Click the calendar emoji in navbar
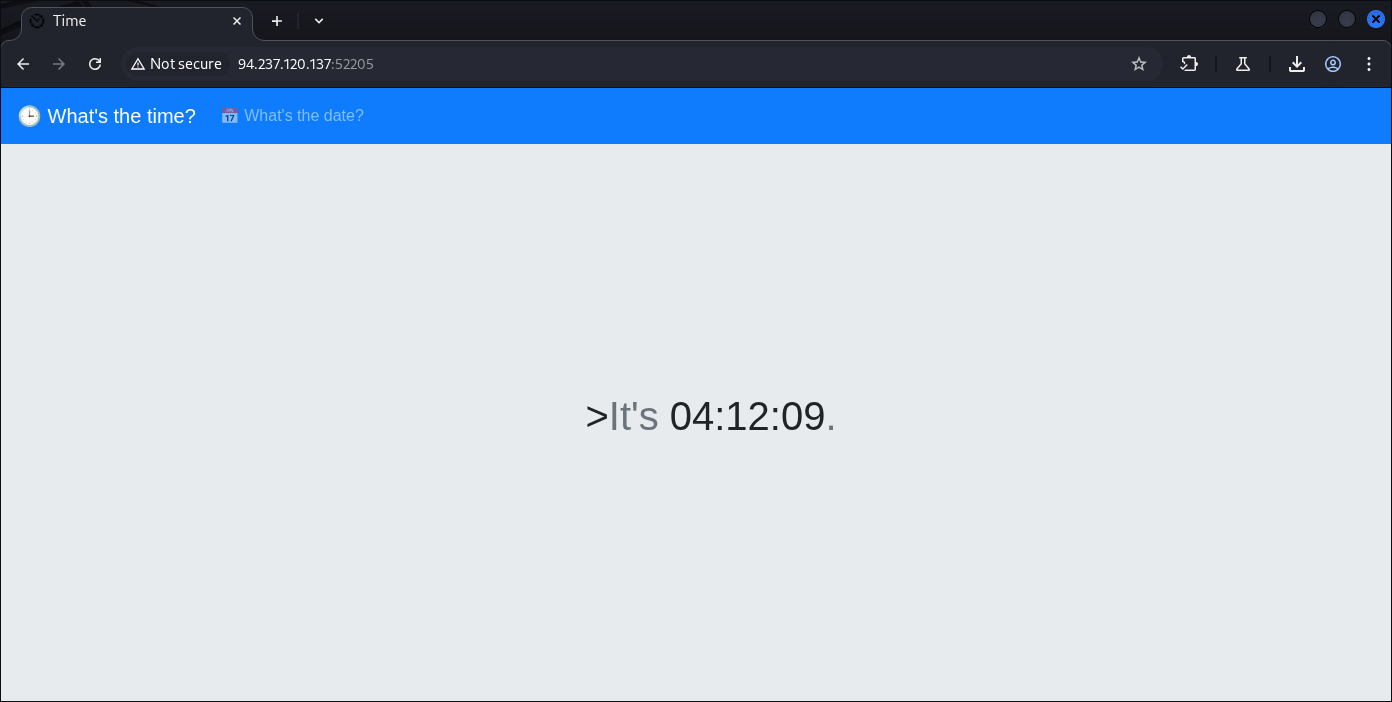The height and width of the screenshot is (702, 1392). 230,116
